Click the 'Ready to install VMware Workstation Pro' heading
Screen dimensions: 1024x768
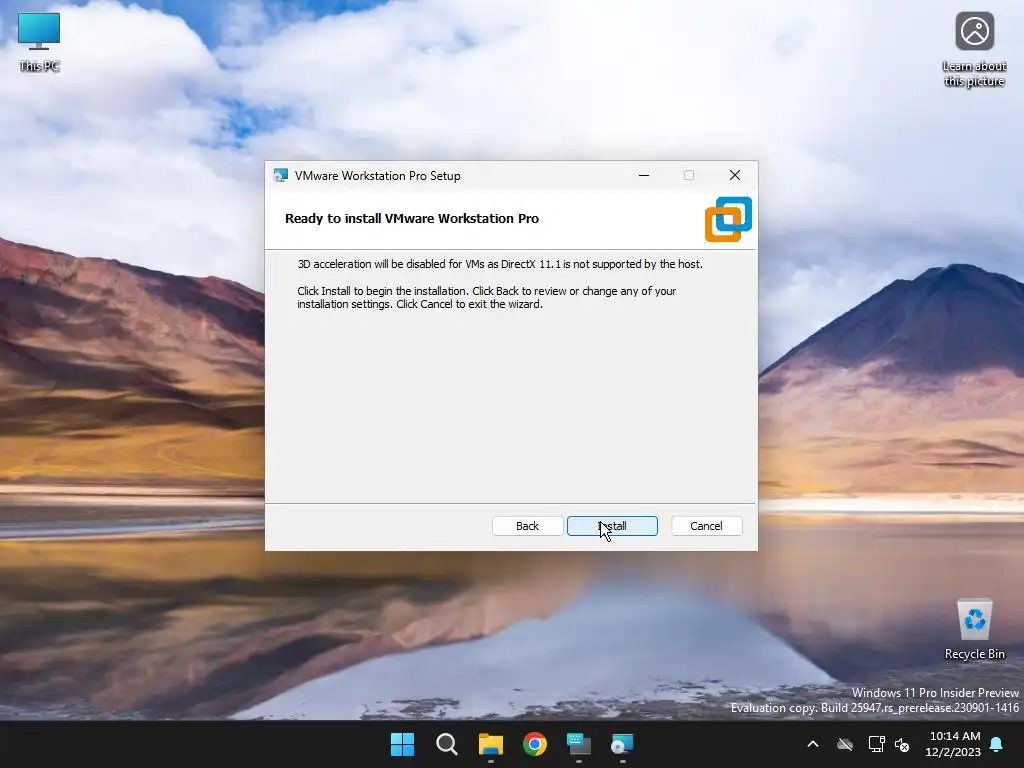click(x=412, y=219)
